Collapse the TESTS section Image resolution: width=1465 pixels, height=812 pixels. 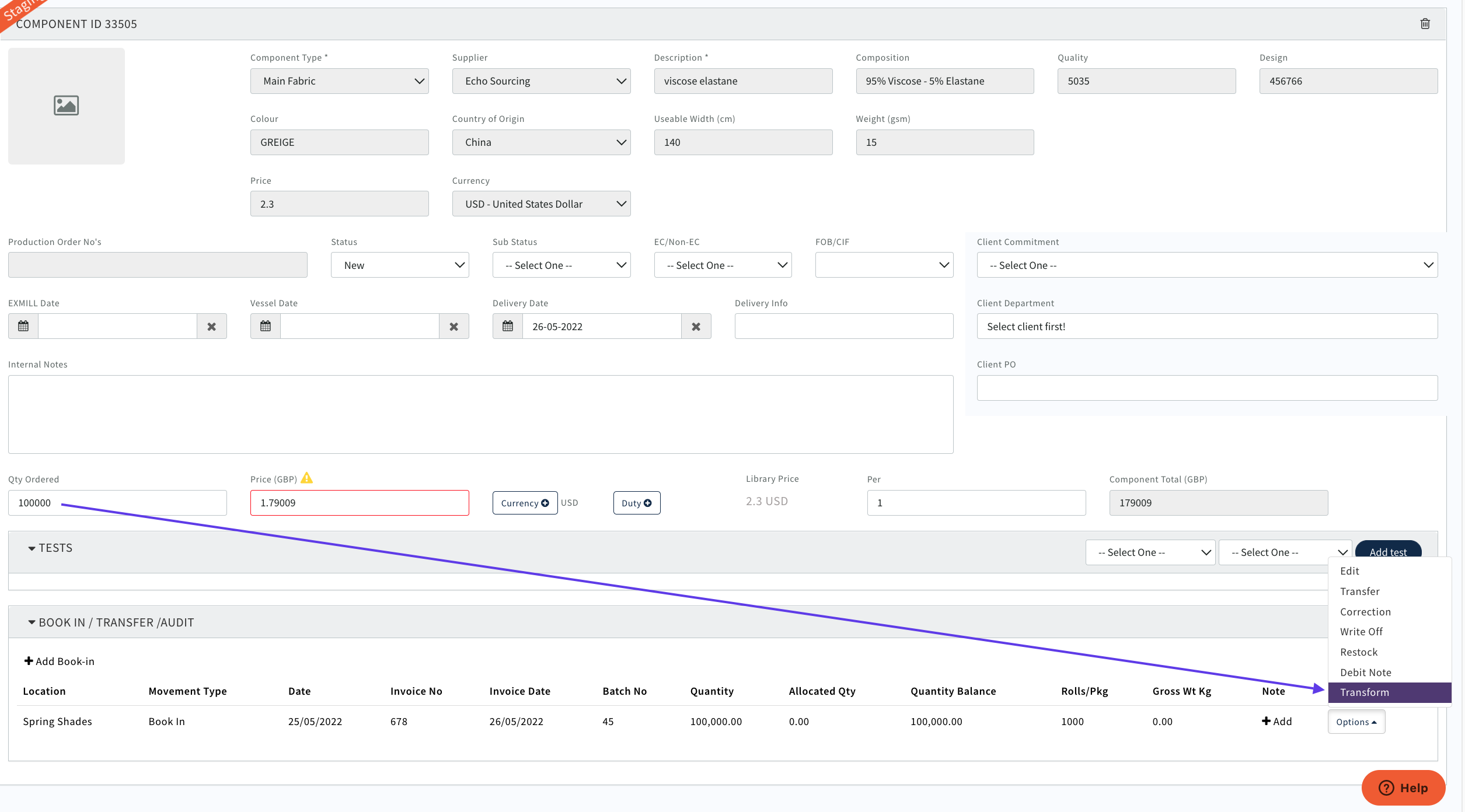pos(50,548)
